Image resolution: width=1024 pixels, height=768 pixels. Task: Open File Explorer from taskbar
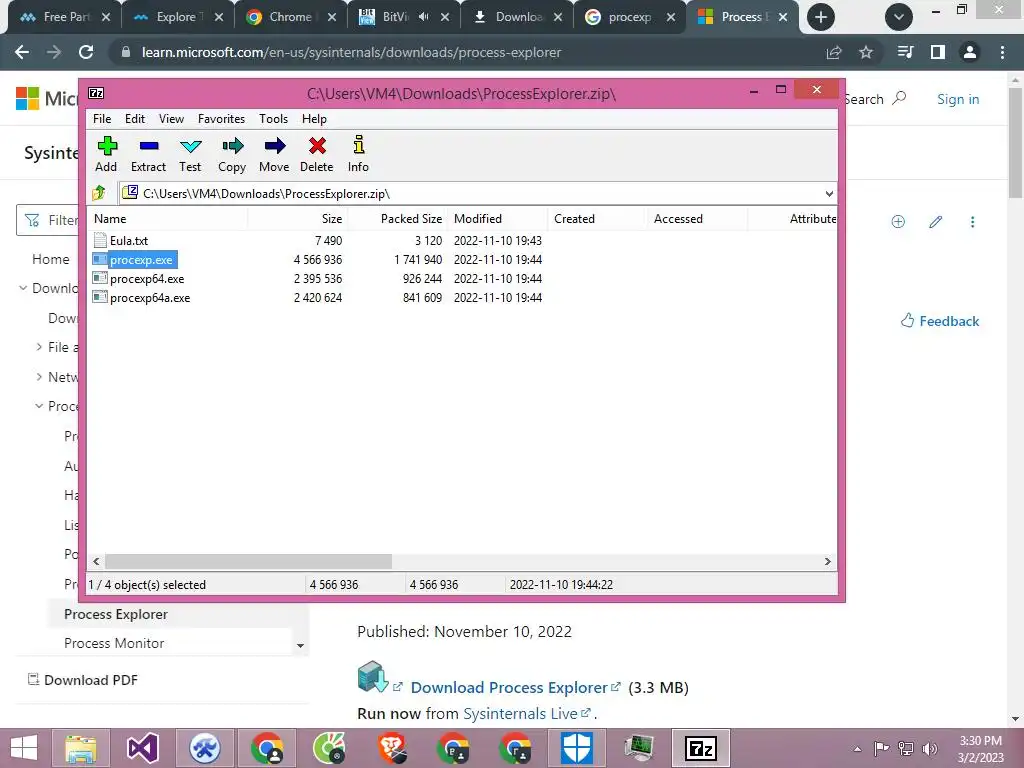pyautogui.click(x=81, y=748)
